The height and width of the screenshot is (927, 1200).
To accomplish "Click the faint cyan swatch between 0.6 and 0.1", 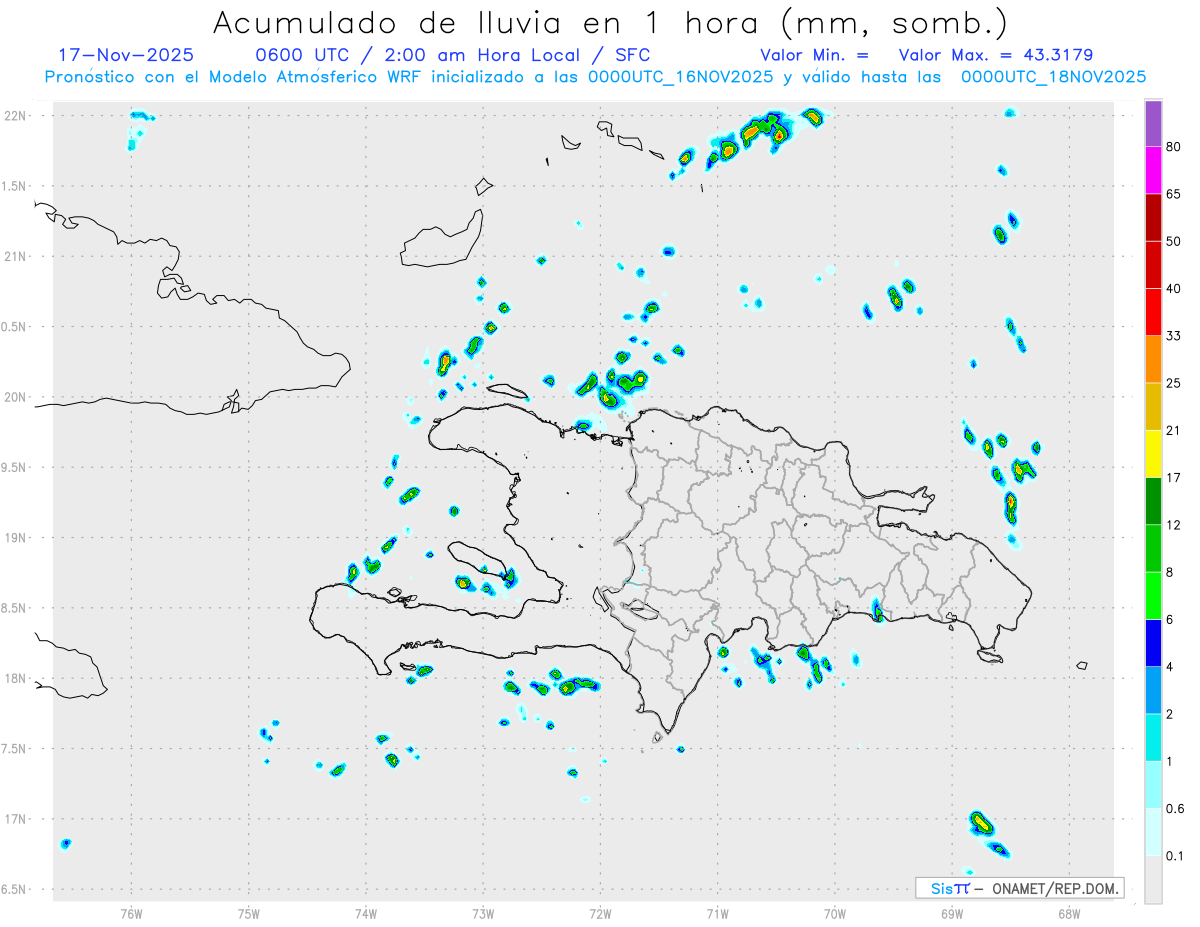I will coord(1153,831).
